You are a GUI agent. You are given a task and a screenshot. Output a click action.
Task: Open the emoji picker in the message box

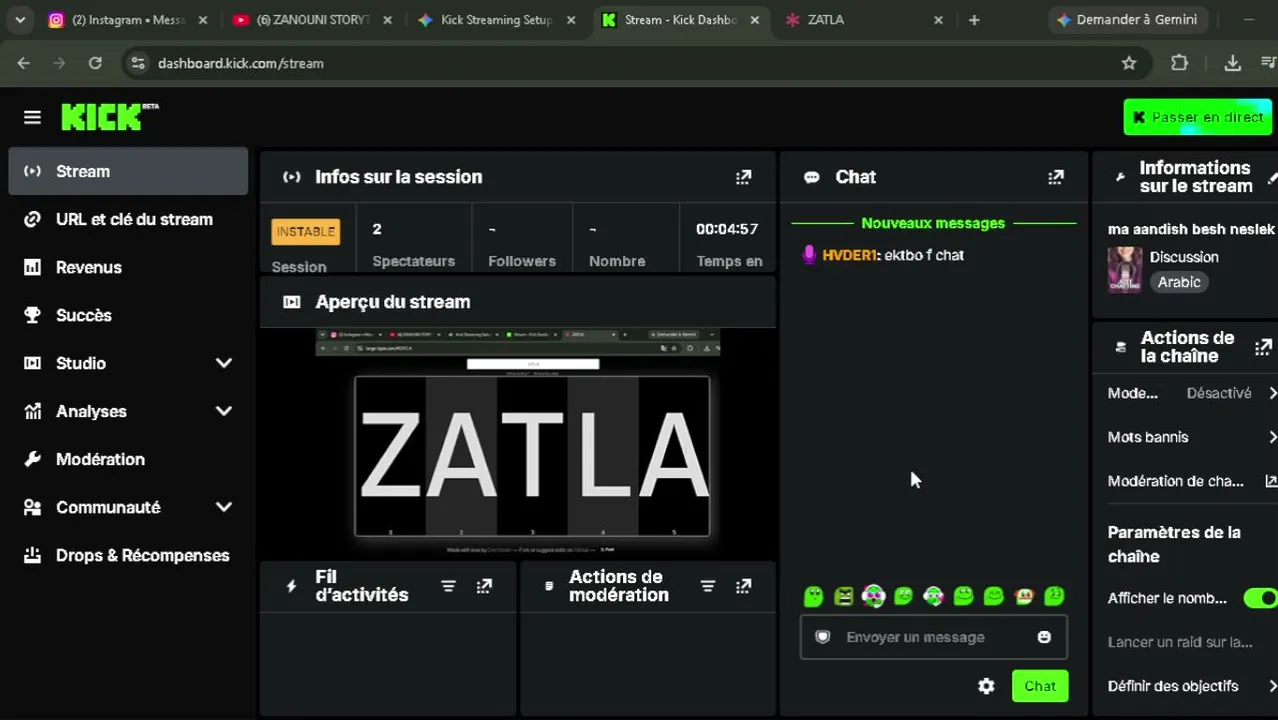(x=1044, y=637)
